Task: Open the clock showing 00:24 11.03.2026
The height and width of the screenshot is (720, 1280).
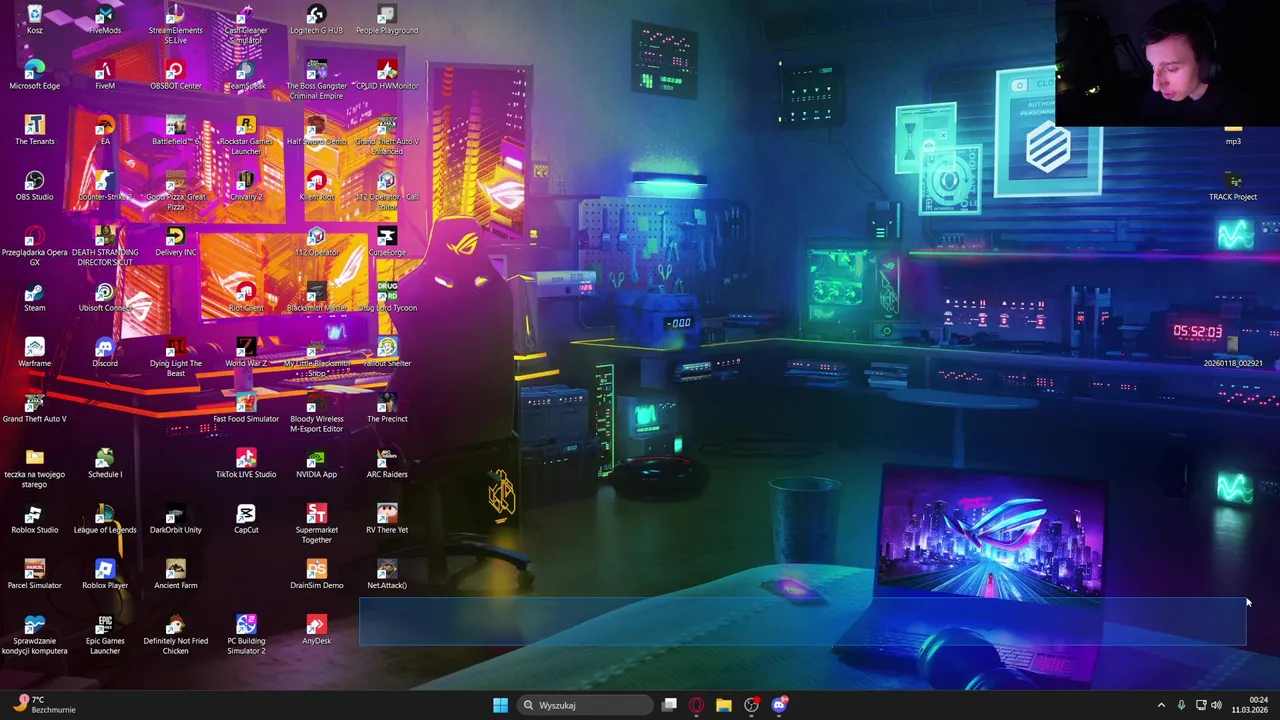Action: tap(1249, 705)
